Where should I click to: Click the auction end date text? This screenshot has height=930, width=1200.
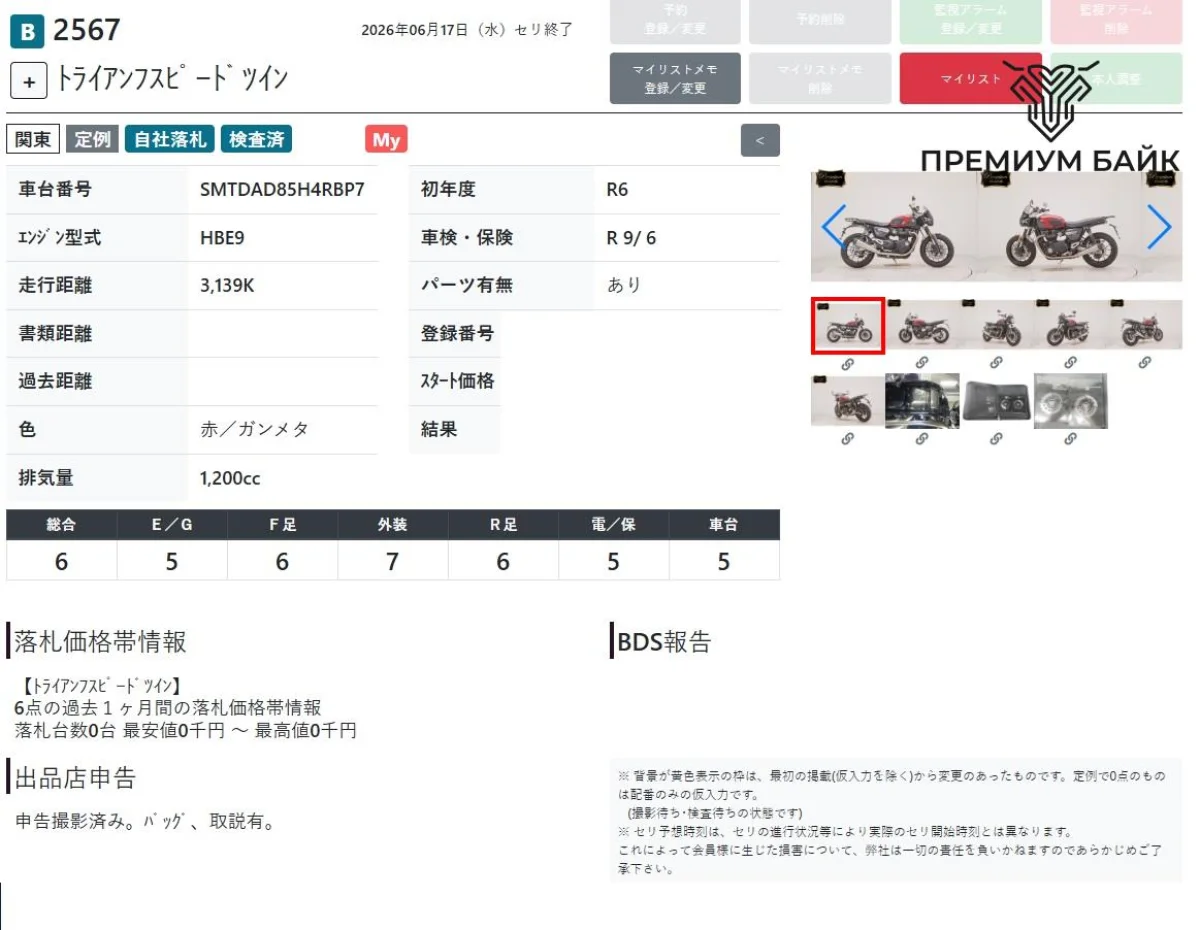click(x=467, y=30)
